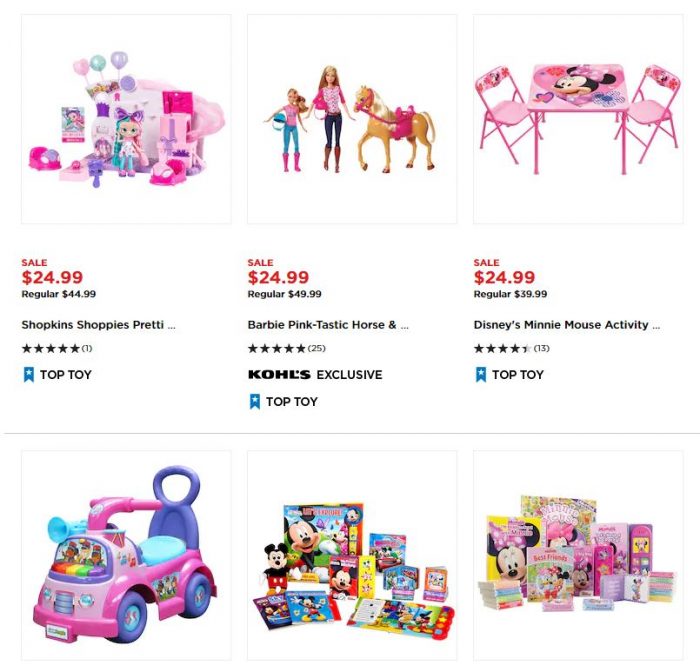Click the Kohl's Exclusive logo badge
This screenshot has height=672, width=700.
[279, 375]
